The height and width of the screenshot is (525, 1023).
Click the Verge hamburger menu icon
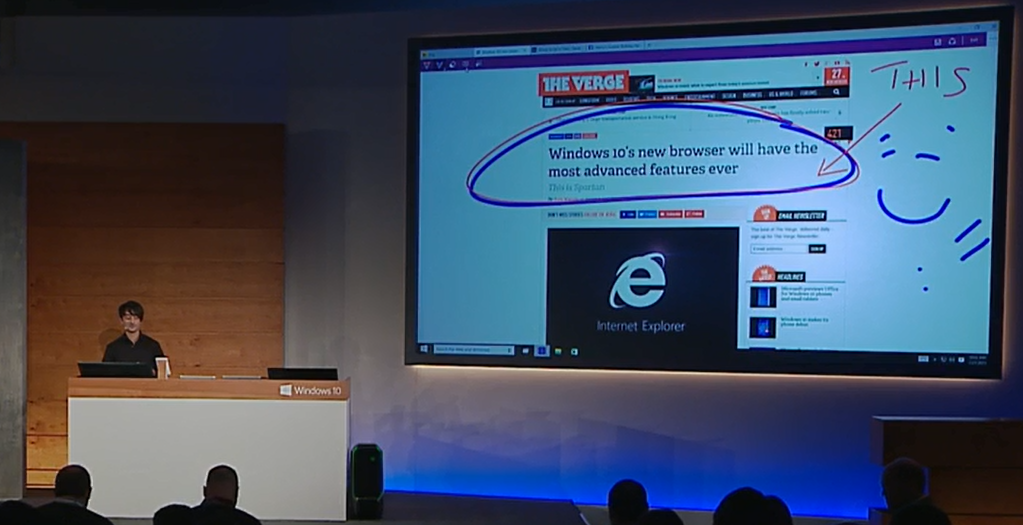[x=549, y=102]
